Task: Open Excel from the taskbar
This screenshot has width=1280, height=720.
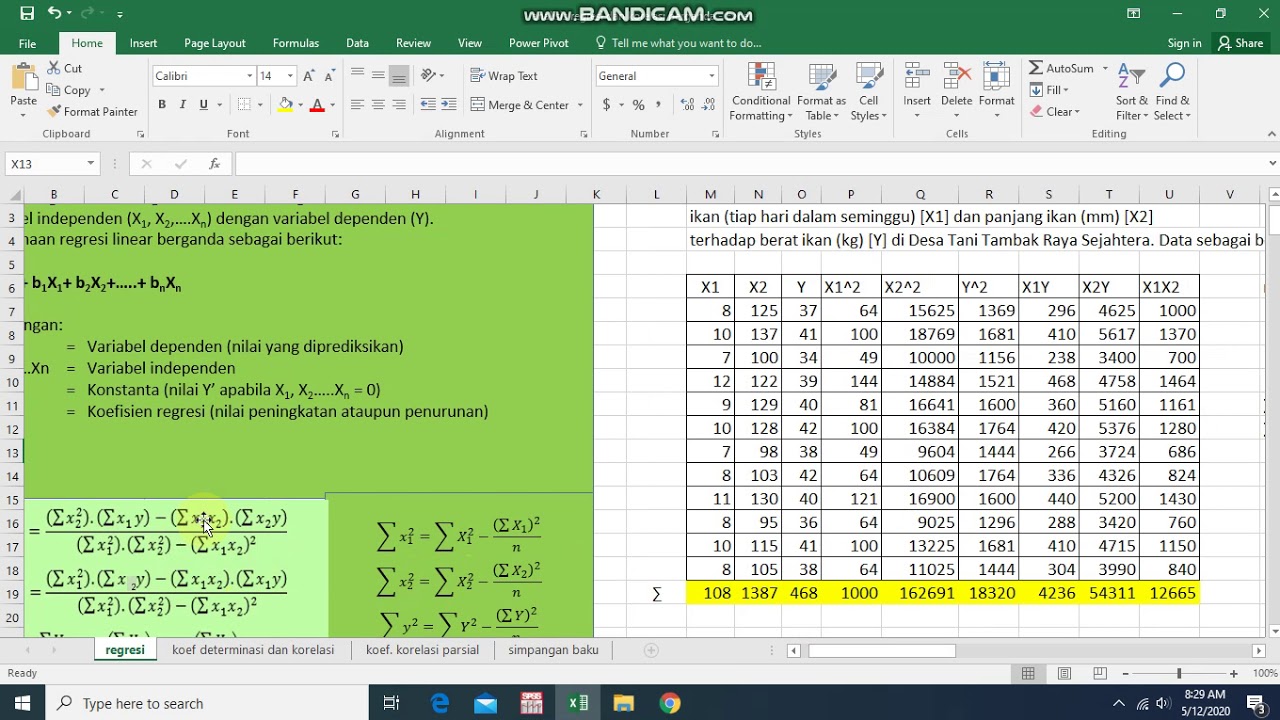Action: pyautogui.click(x=578, y=703)
